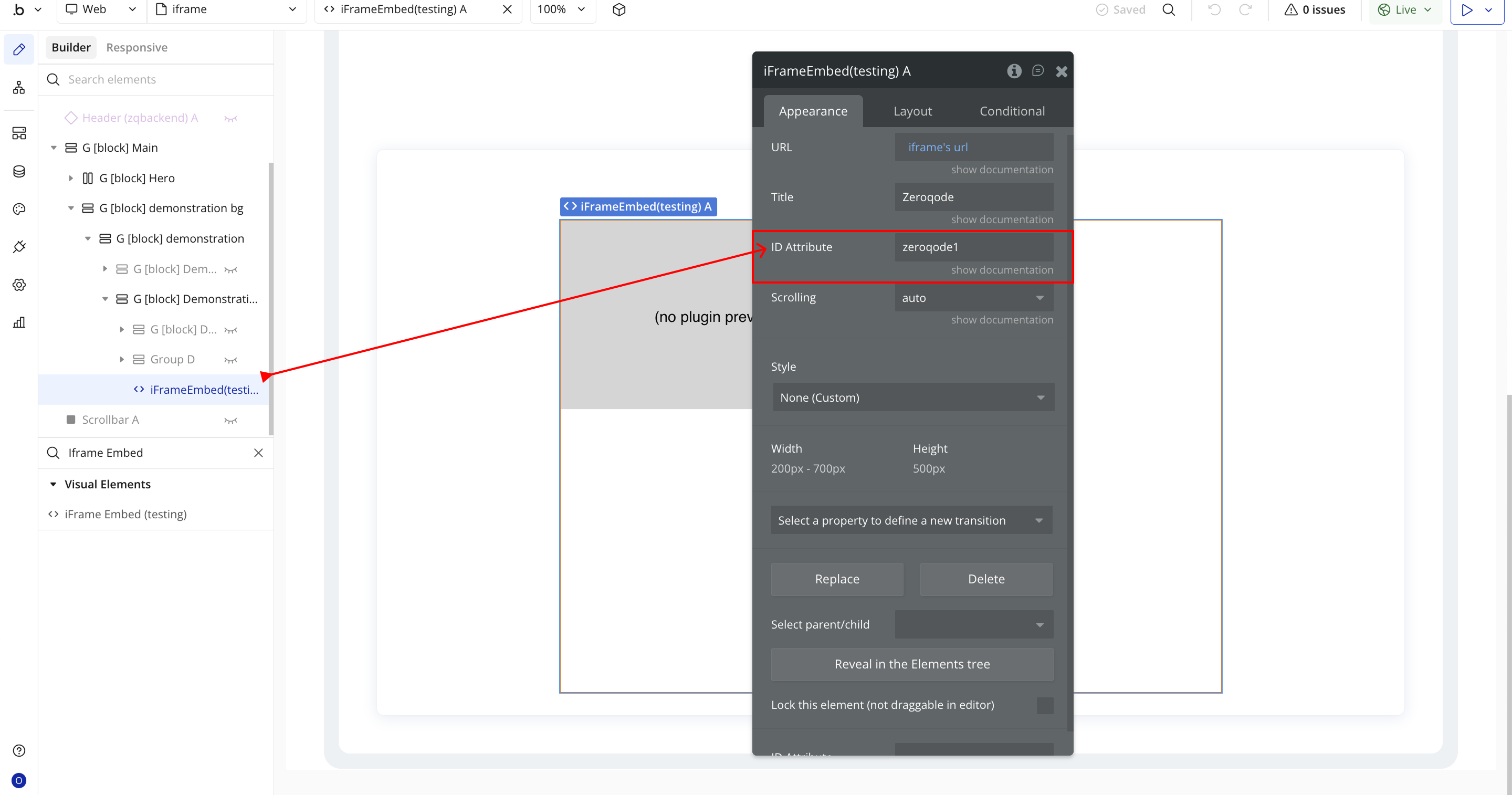1512x795 pixels.
Task: Open the Style None (Custom) dropdown
Action: pos(913,397)
